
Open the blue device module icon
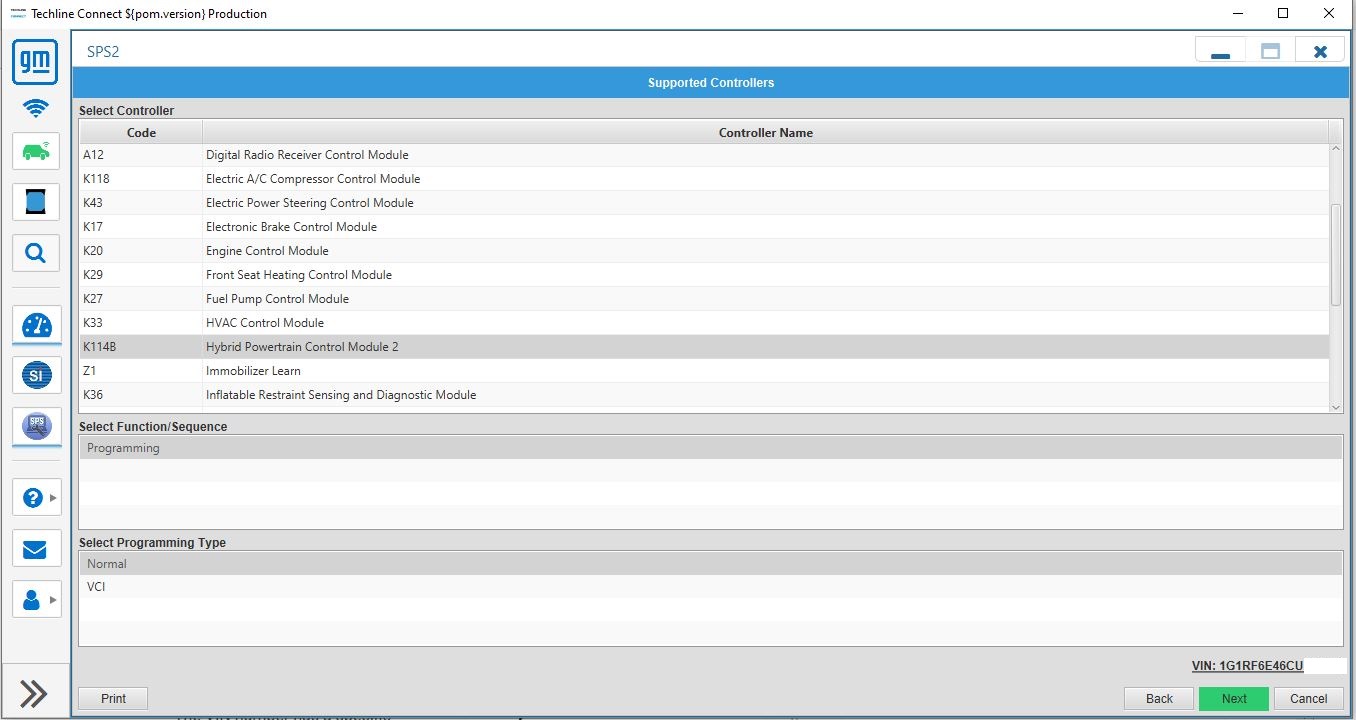(35, 201)
